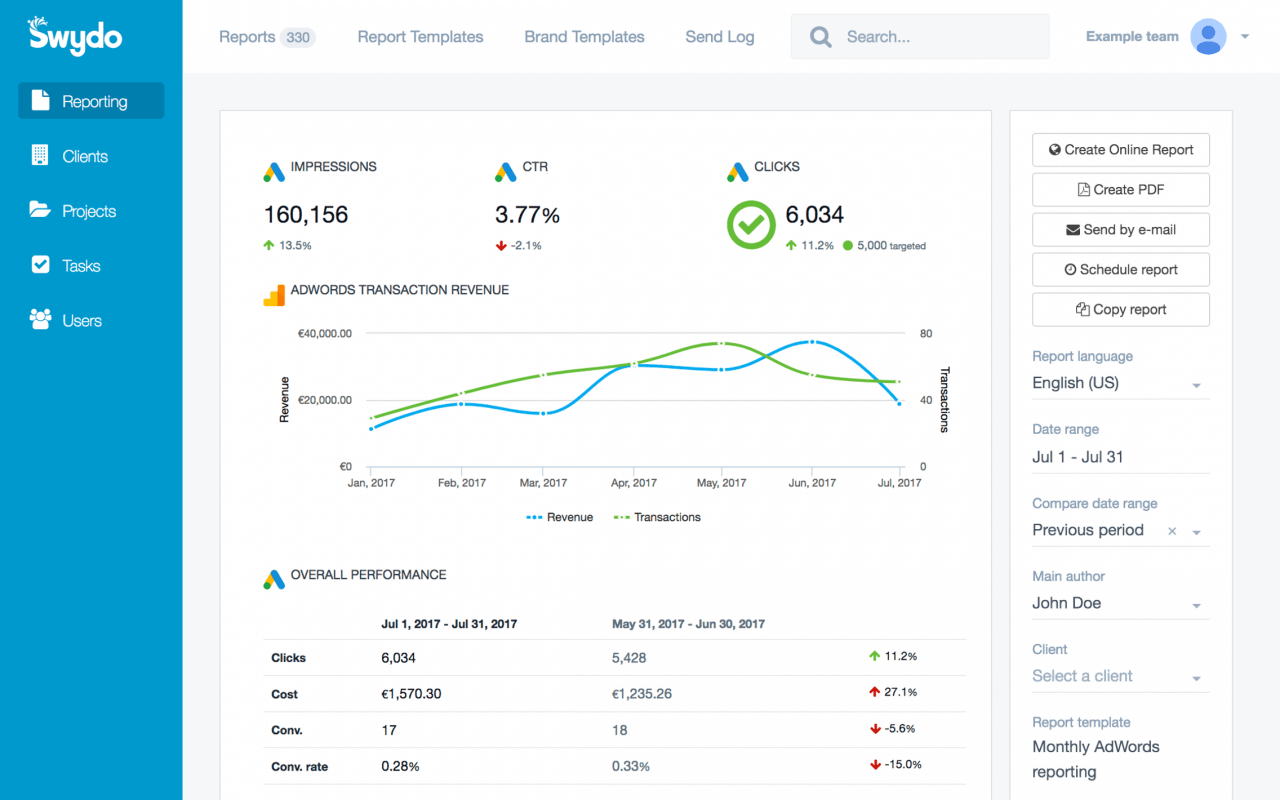
Task: Open the Select a client dropdown
Action: coord(1196,676)
